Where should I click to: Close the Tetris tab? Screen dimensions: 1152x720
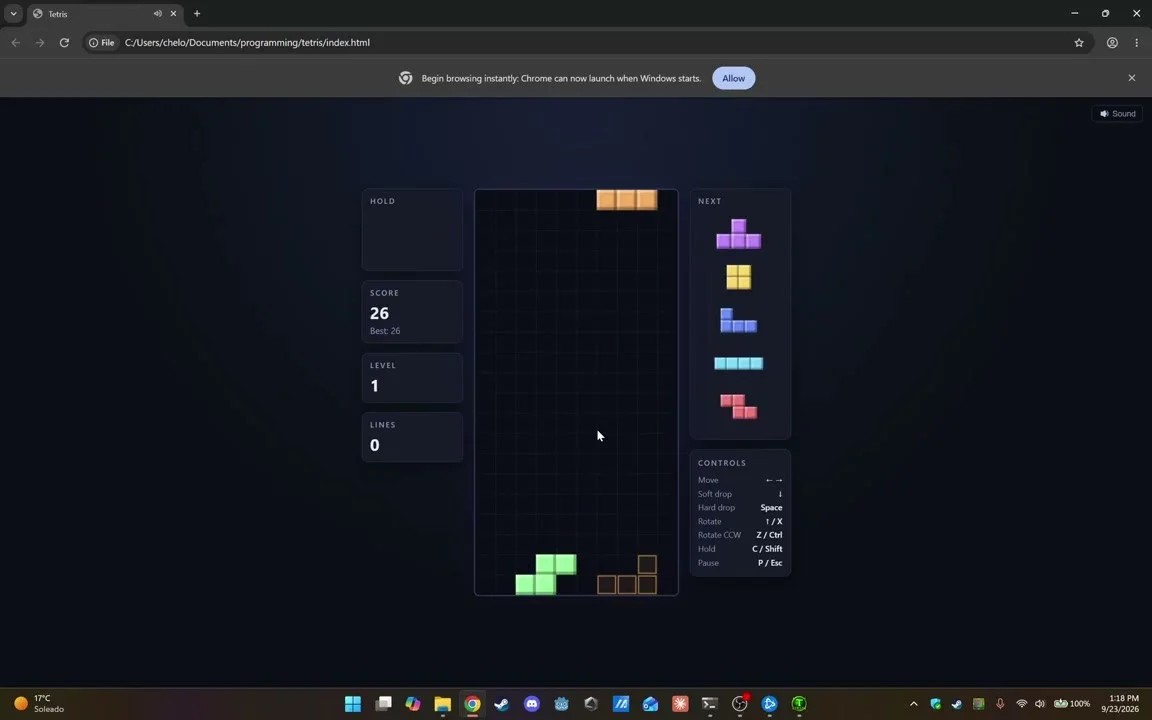pyautogui.click(x=173, y=13)
